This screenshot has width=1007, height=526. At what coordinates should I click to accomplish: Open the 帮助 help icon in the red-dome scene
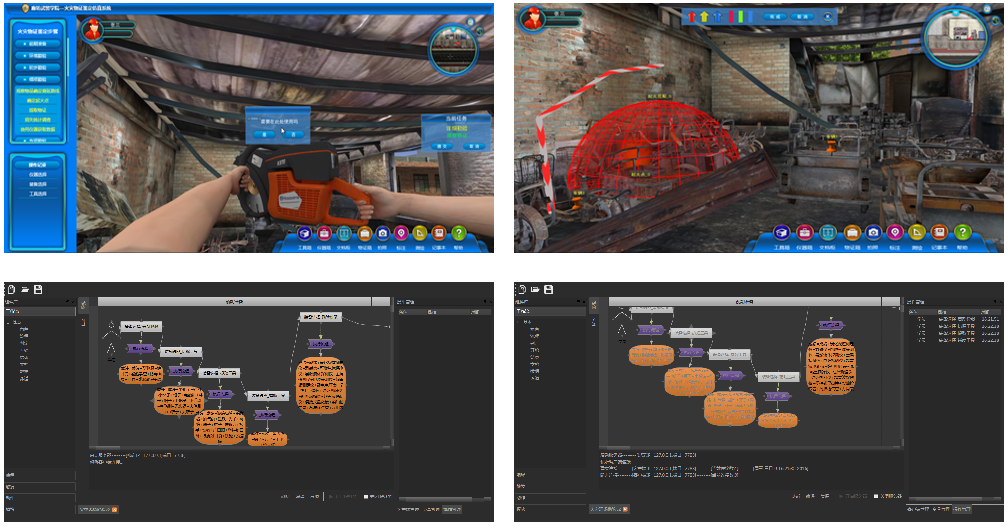point(963,233)
